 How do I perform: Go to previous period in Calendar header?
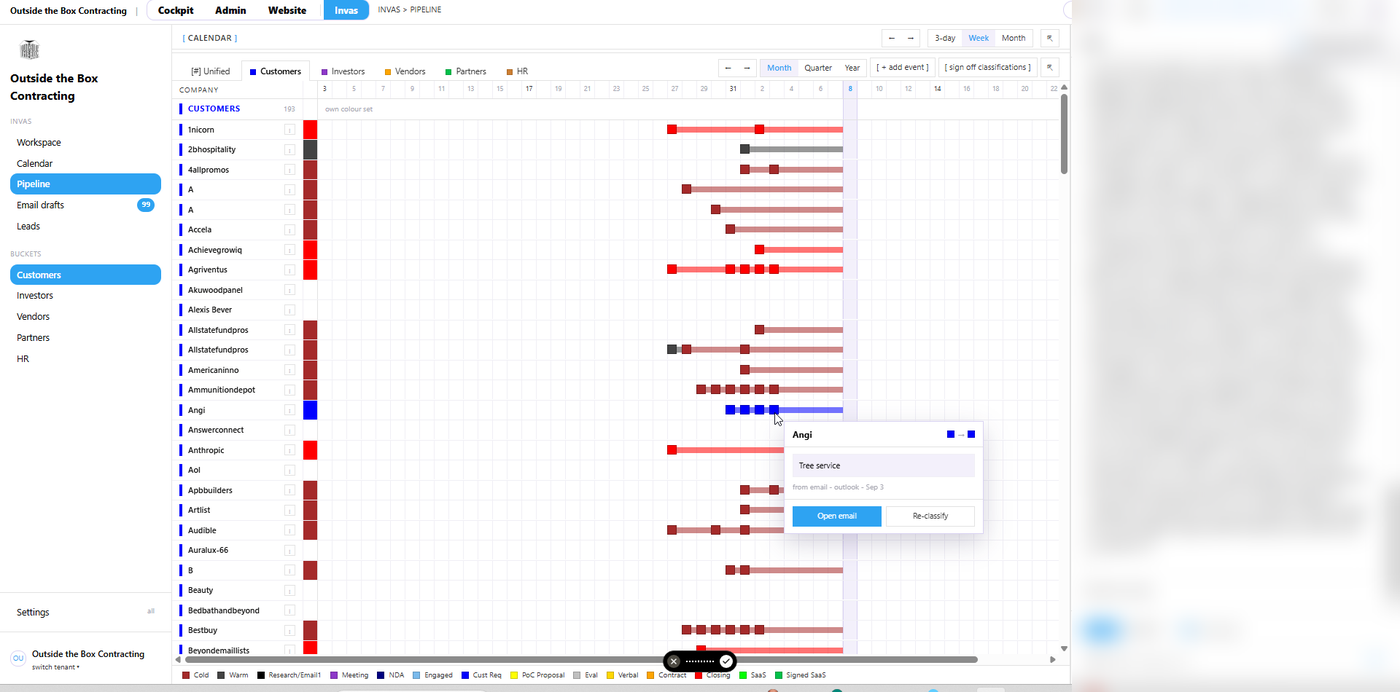pos(892,38)
